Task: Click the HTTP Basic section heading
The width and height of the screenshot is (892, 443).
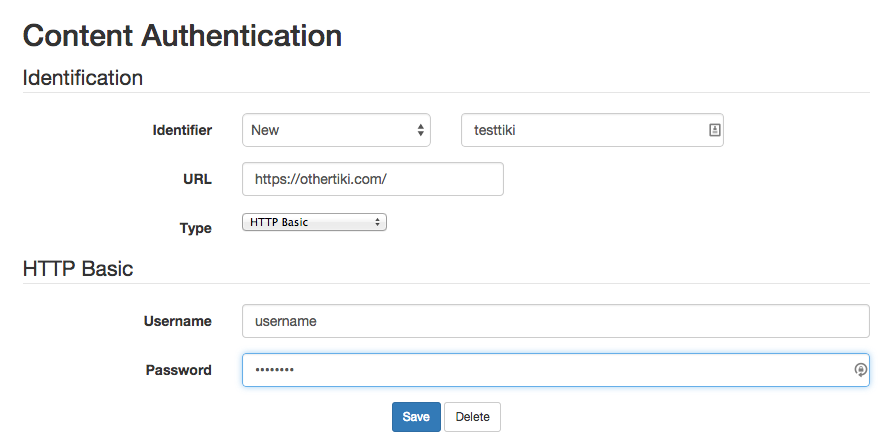Action: (78, 268)
